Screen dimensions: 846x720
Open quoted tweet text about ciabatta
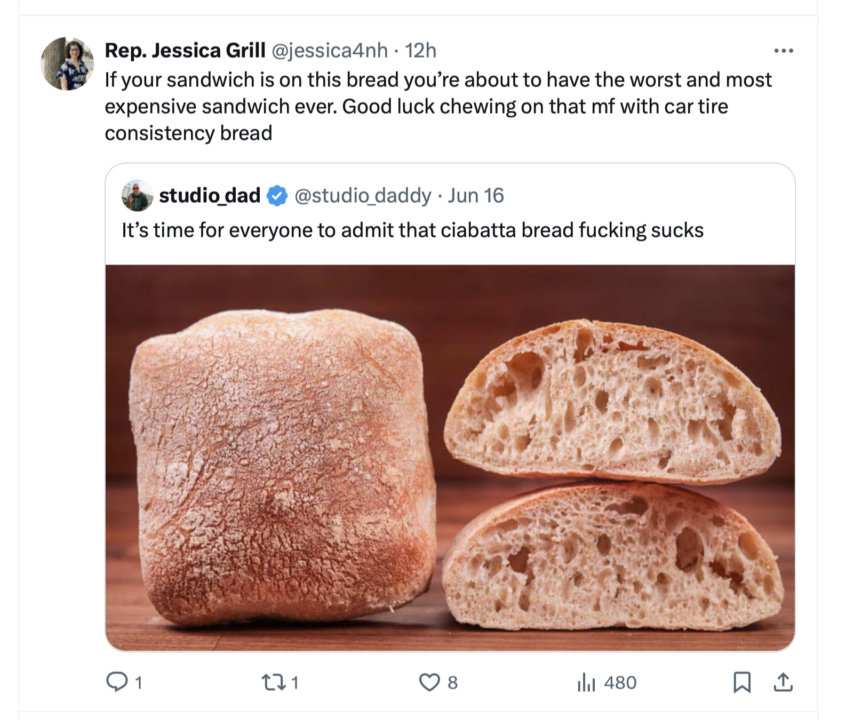(412, 231)
